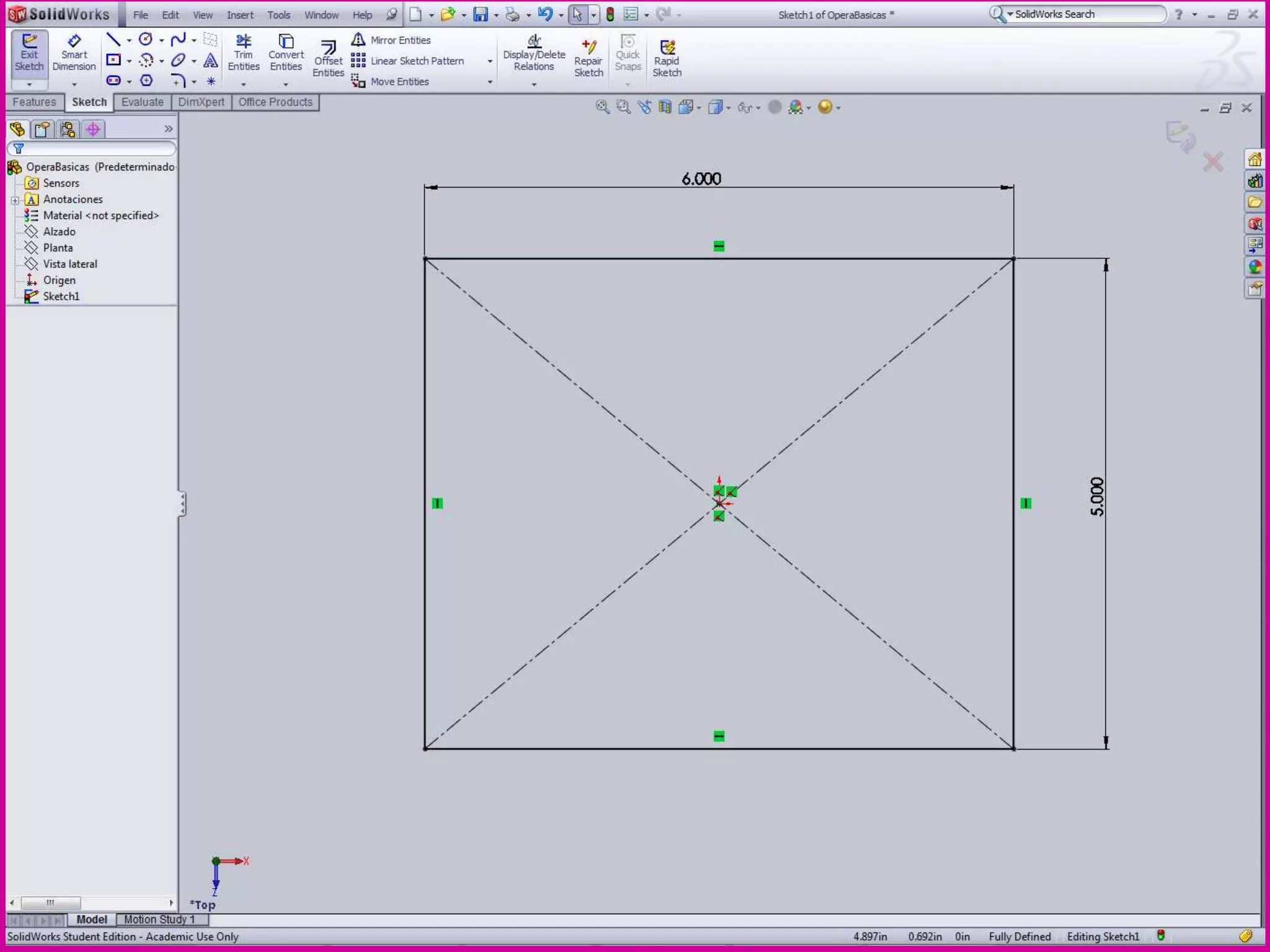Viewport: 1270px width, 952px height.
Task: Choose the Offset Entities tool
Action: click(x=328, y=59)
